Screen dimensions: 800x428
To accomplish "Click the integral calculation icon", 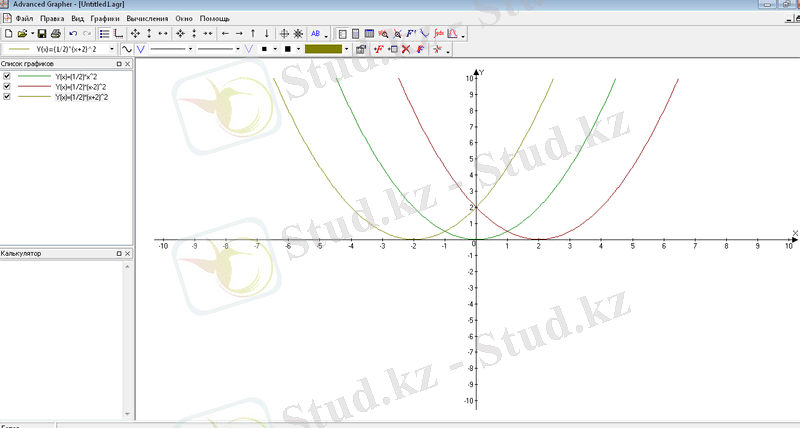I will pyautogui.click(x=439, y=34).
